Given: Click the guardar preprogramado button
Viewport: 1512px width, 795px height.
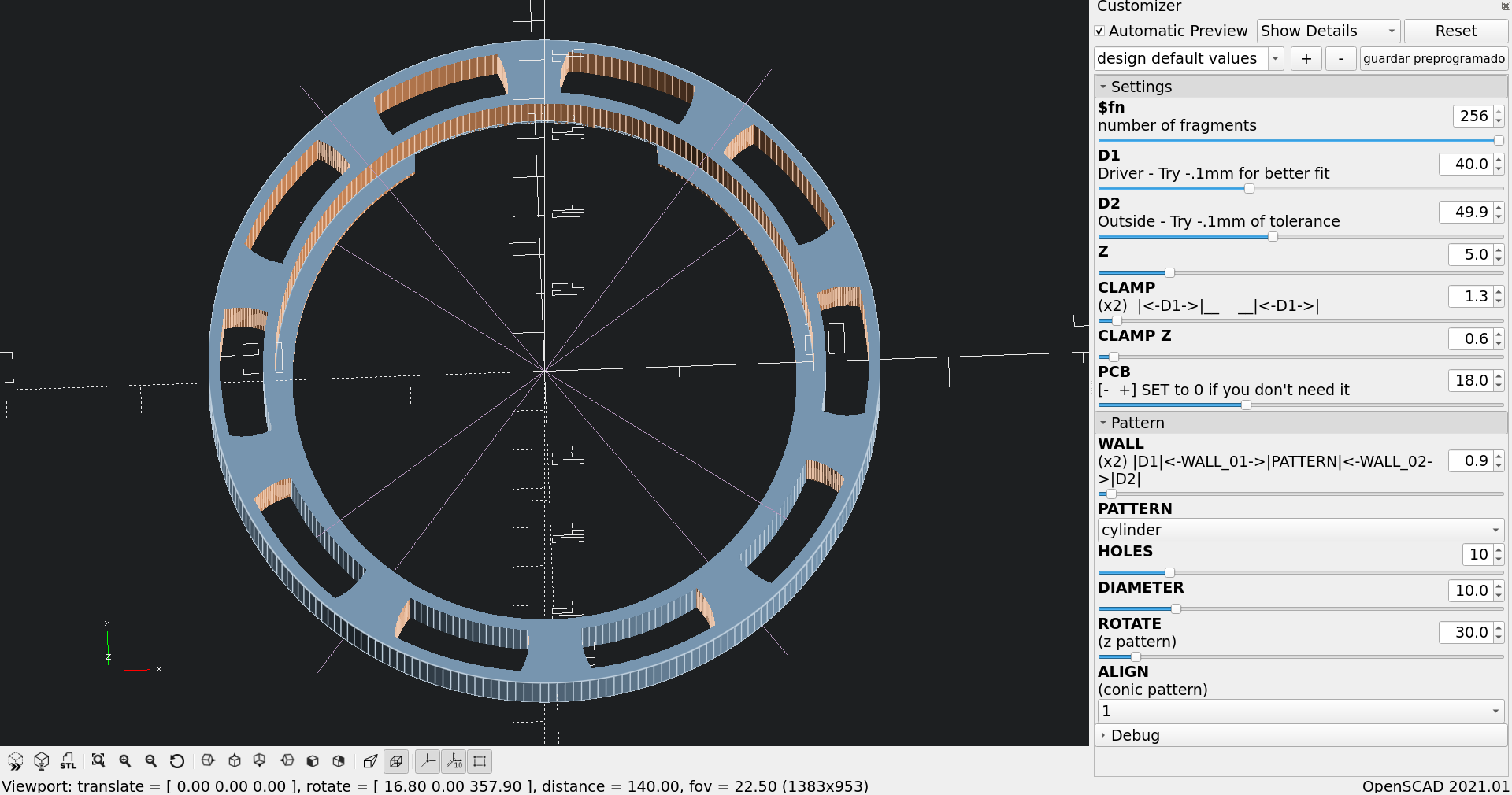Looking at the screenshot, I should [x=1434, y=59].
